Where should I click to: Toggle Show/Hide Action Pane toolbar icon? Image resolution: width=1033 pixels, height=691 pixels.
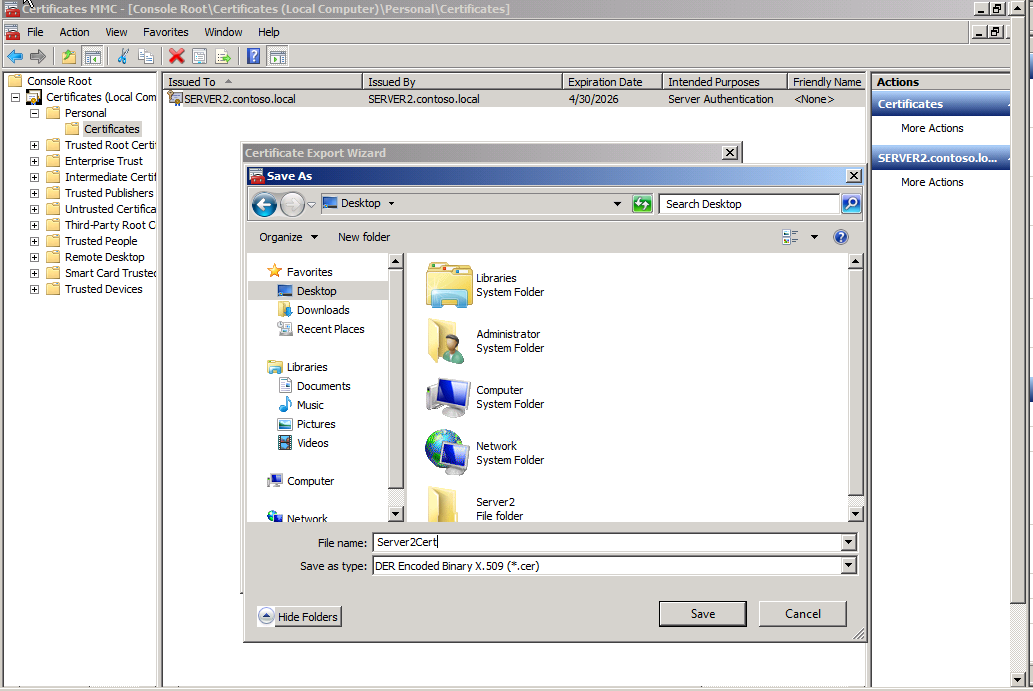(278, 57)
